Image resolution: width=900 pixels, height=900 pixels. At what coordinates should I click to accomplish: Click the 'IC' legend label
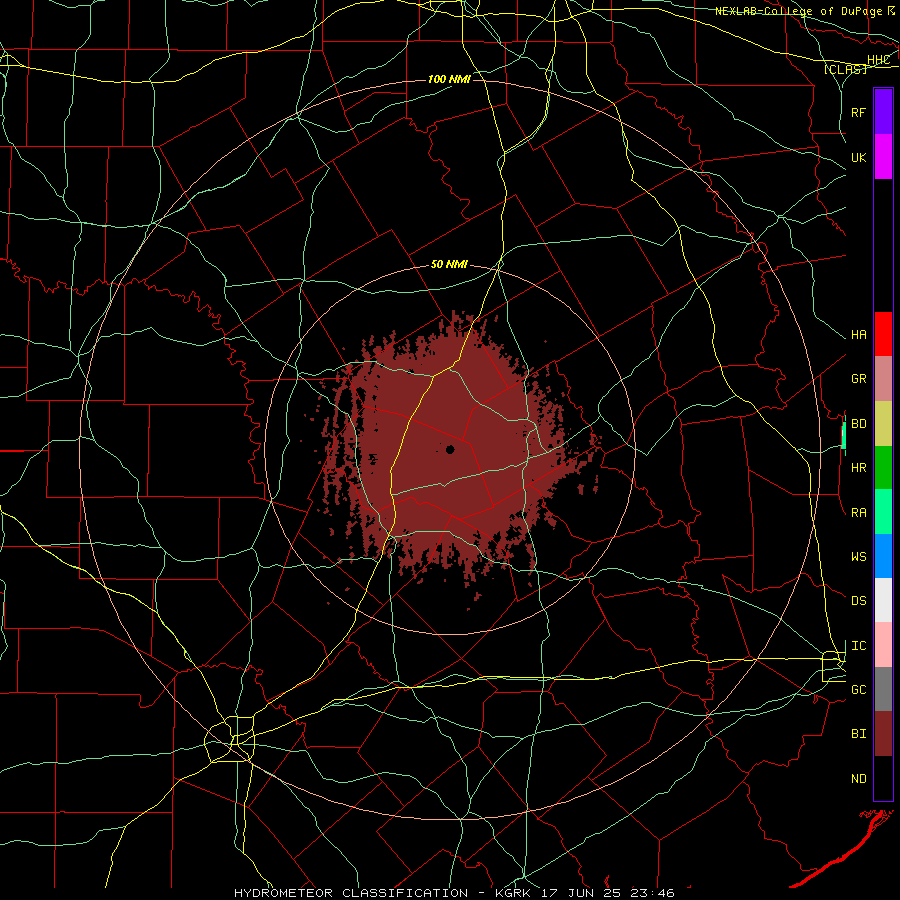click(x=859, y=646)
